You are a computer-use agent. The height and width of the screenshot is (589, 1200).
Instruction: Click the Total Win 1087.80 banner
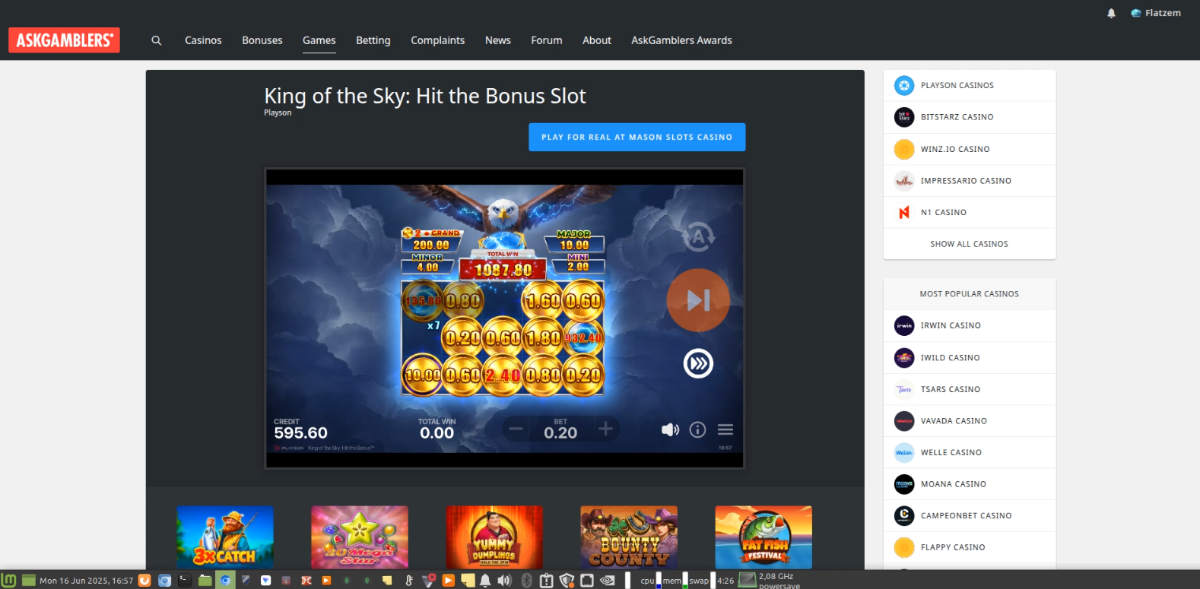tap(503, 266)
